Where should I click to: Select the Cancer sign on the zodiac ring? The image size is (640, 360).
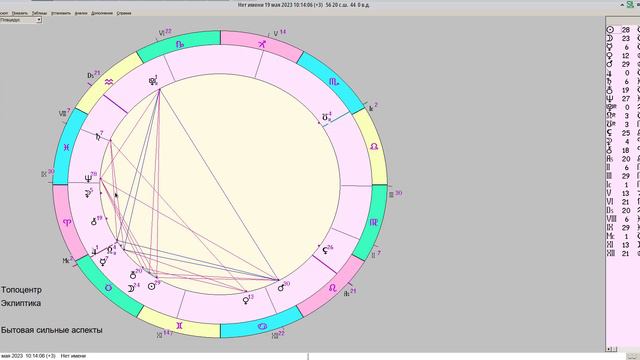[x=262, y=326]
